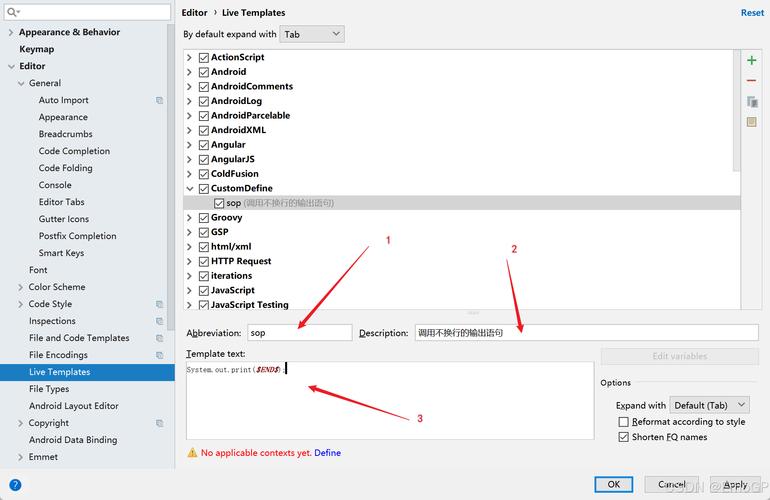Select Code Completion in the settings tree
770x500 pixels.
point(74,151)
